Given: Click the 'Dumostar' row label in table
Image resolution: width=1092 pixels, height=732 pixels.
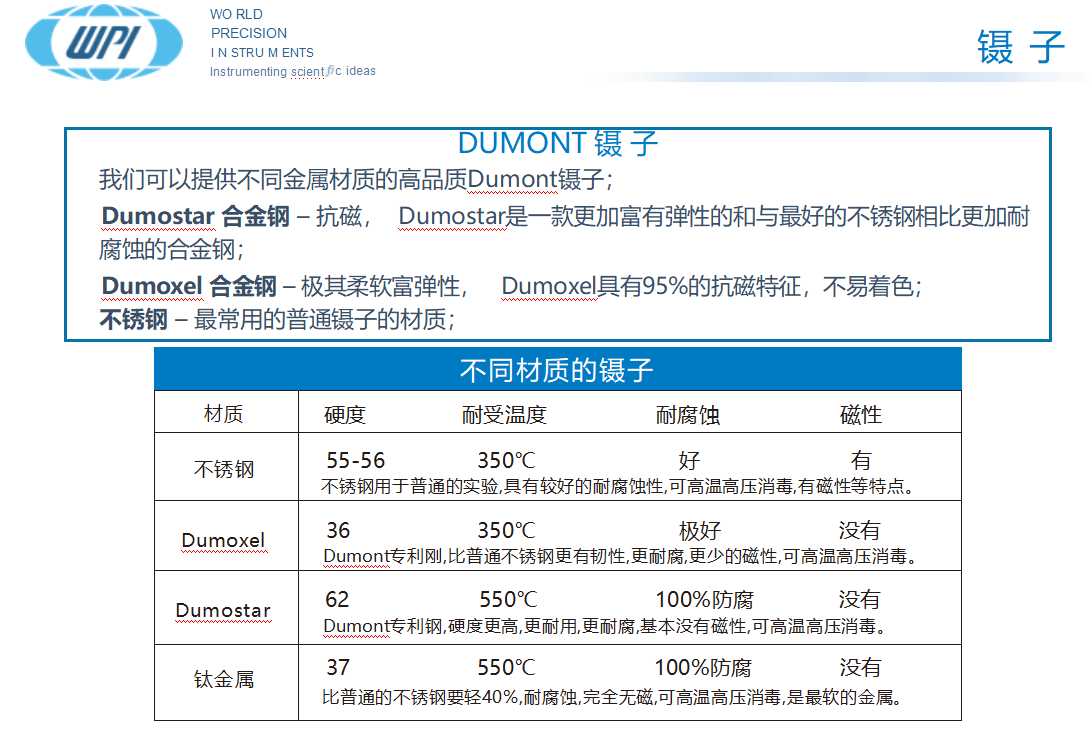Looking at the screenshot, I should coord(223,610).
